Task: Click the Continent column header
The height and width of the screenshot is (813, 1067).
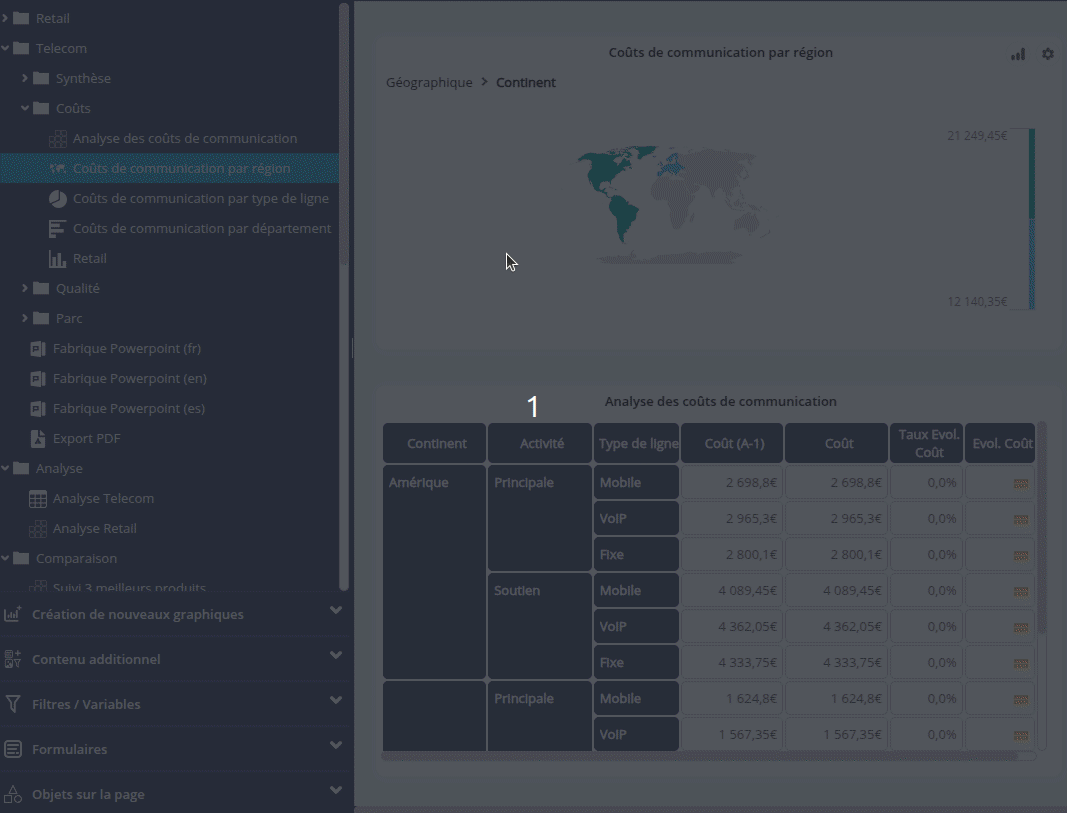Action: click(x=436, y=444)
